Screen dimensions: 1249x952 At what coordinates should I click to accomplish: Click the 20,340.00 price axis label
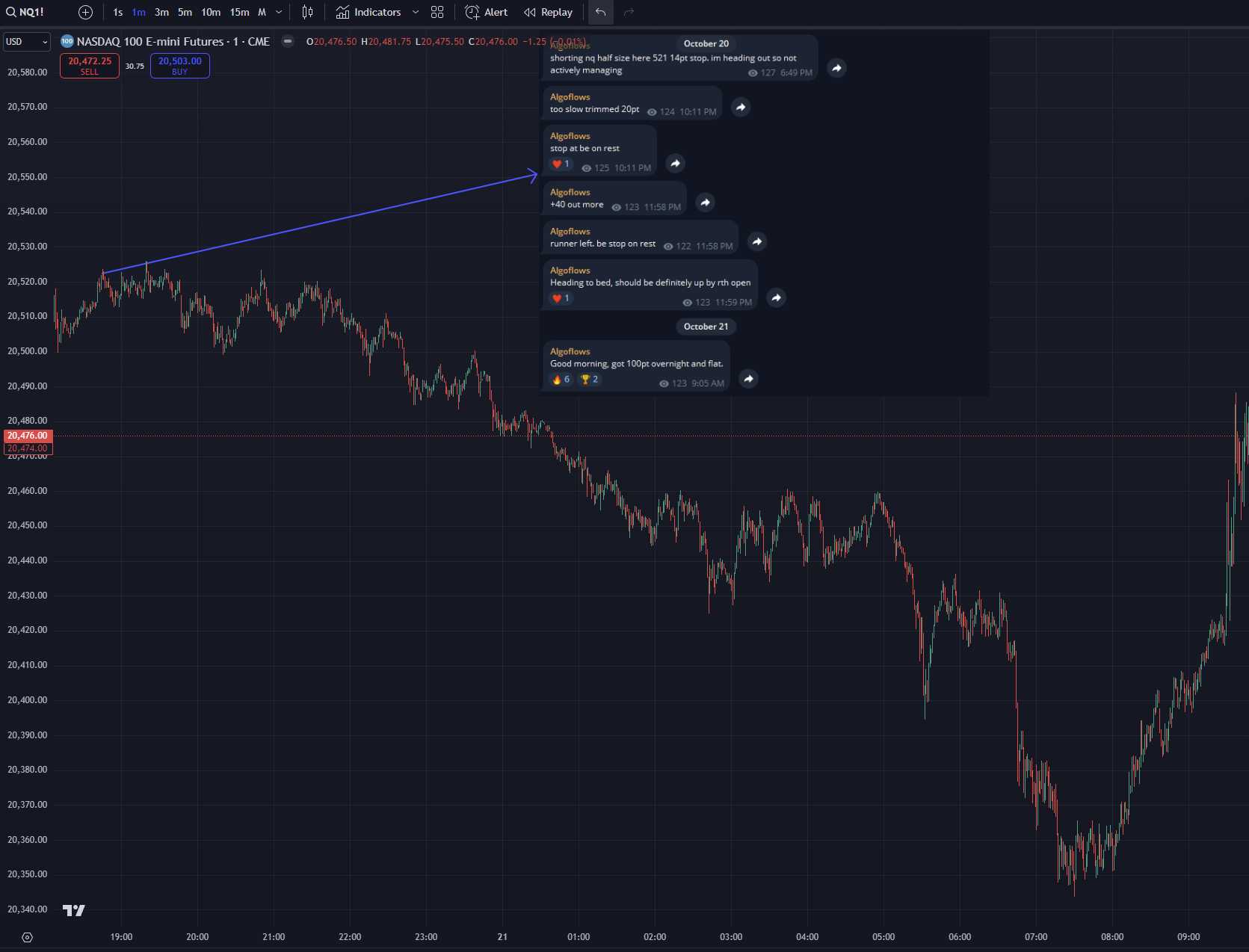coord(28,909)
